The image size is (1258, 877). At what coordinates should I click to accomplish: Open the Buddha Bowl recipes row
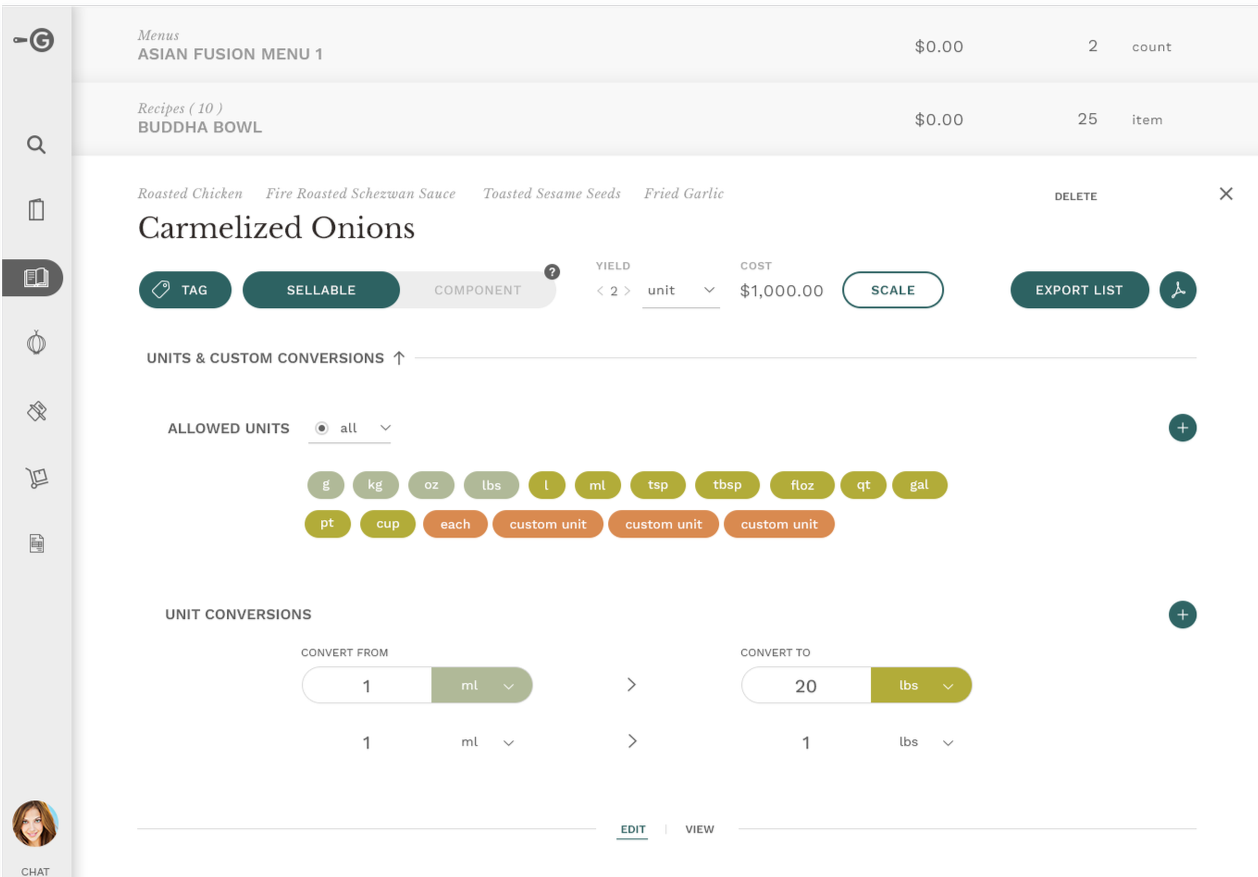pyautogui.click(x=665, y=118)
